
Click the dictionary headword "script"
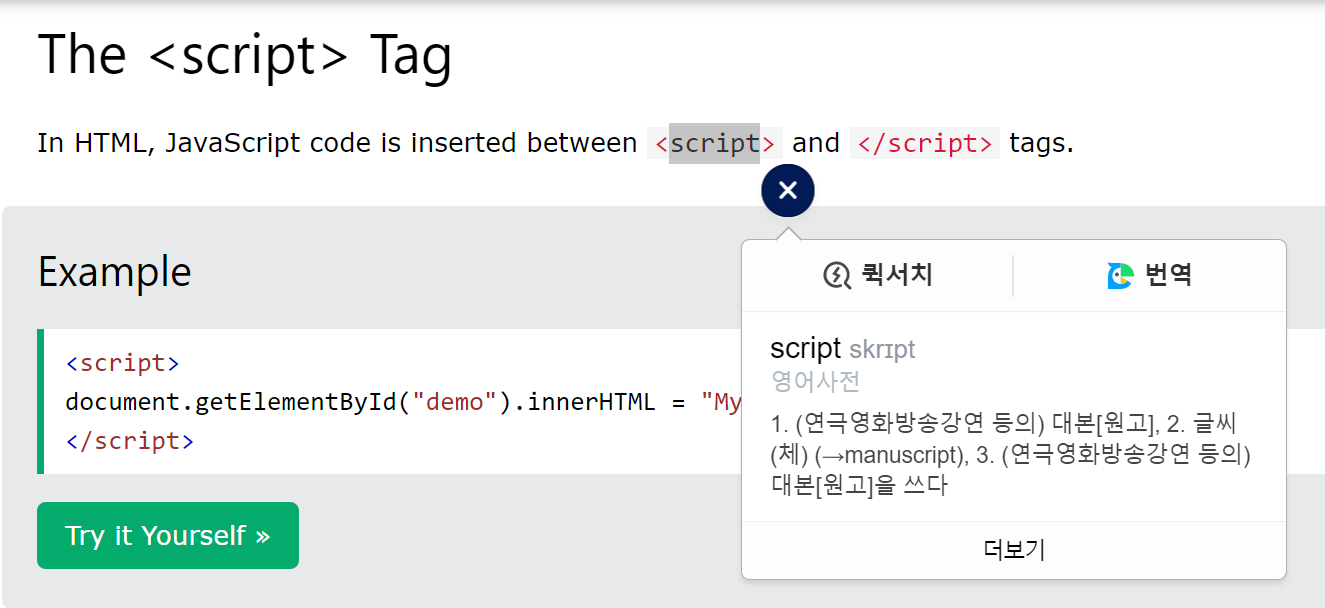[805, 349]
